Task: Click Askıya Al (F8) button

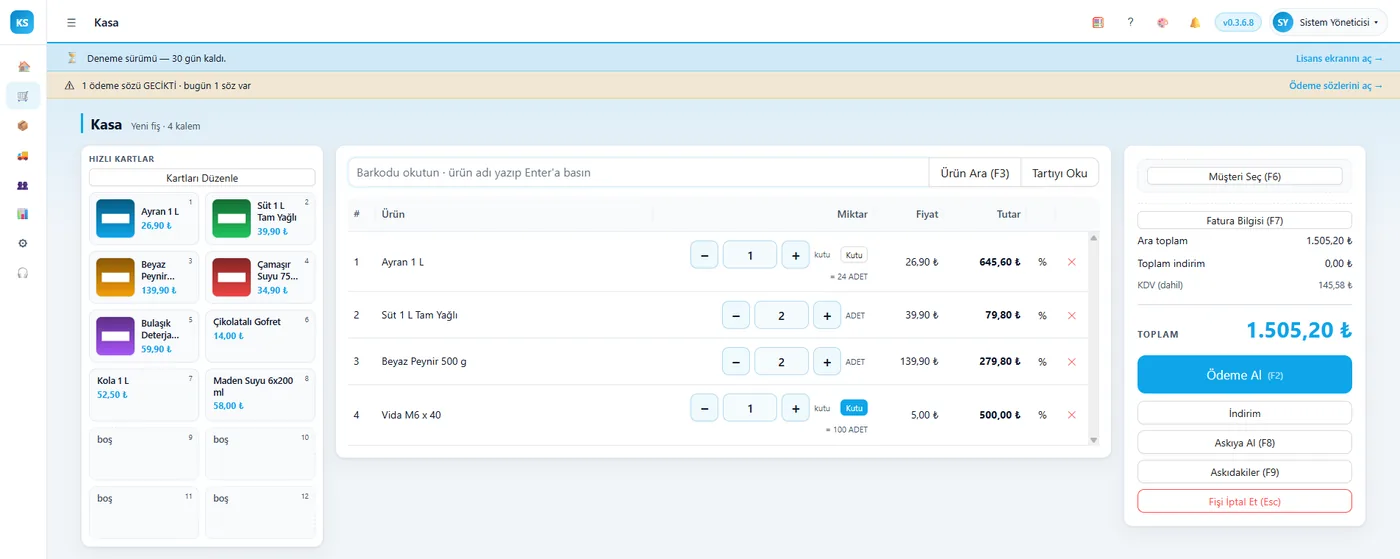Action: tap(1244, 442)
